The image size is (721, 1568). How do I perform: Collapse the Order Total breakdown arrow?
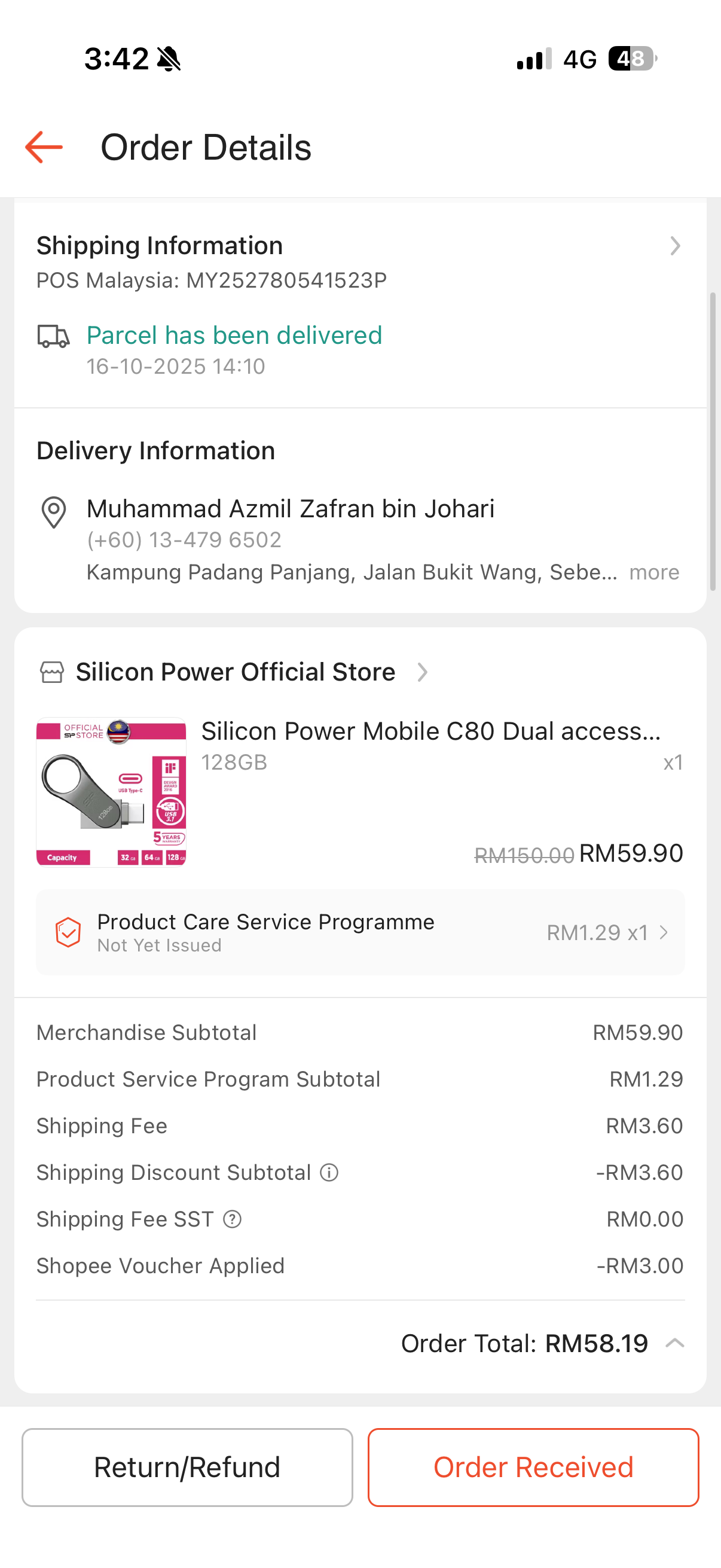tap(675, 1343)
